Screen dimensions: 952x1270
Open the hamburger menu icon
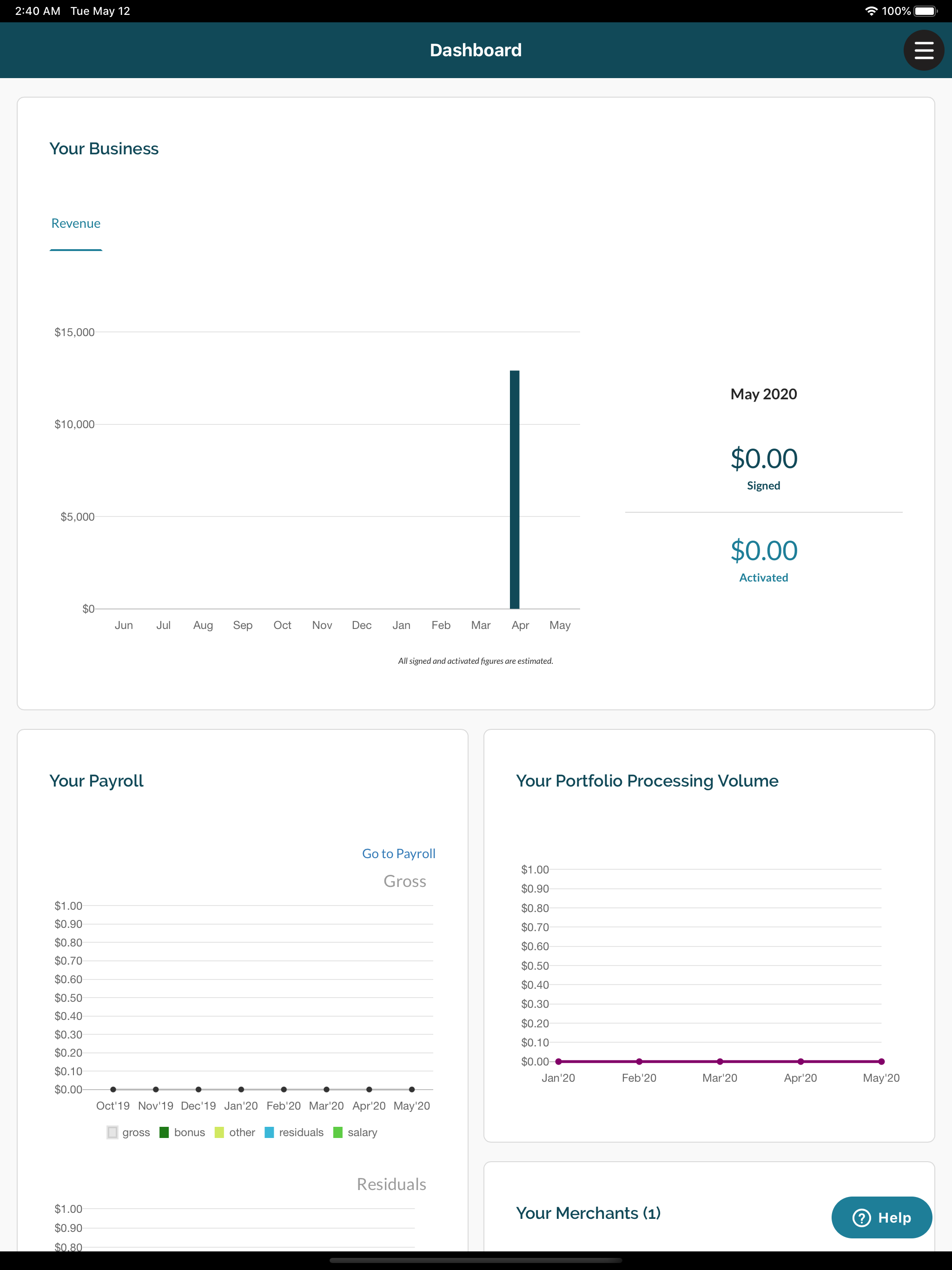[x=923, y=51]
